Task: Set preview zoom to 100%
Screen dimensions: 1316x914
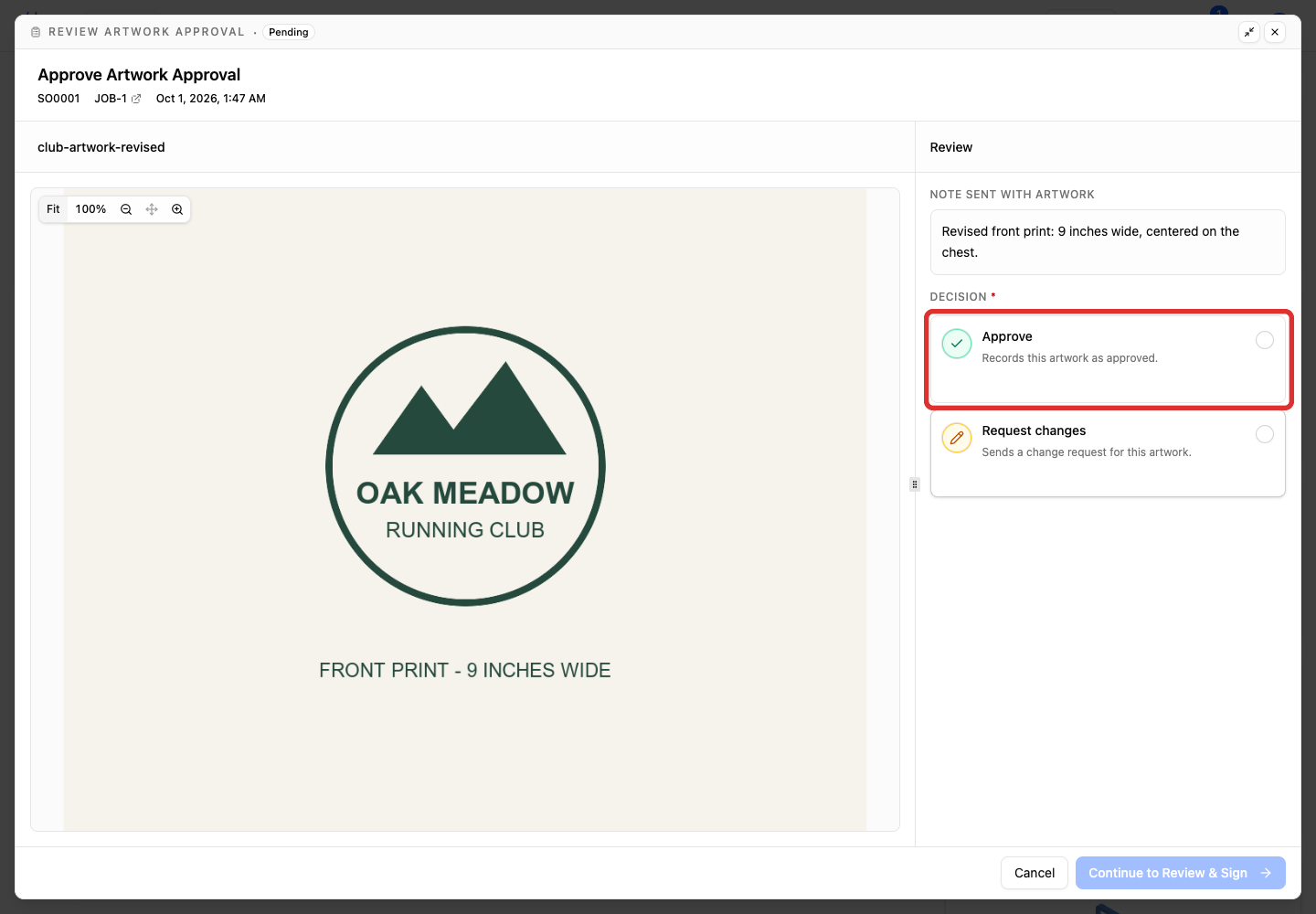Action: point(90,209)
